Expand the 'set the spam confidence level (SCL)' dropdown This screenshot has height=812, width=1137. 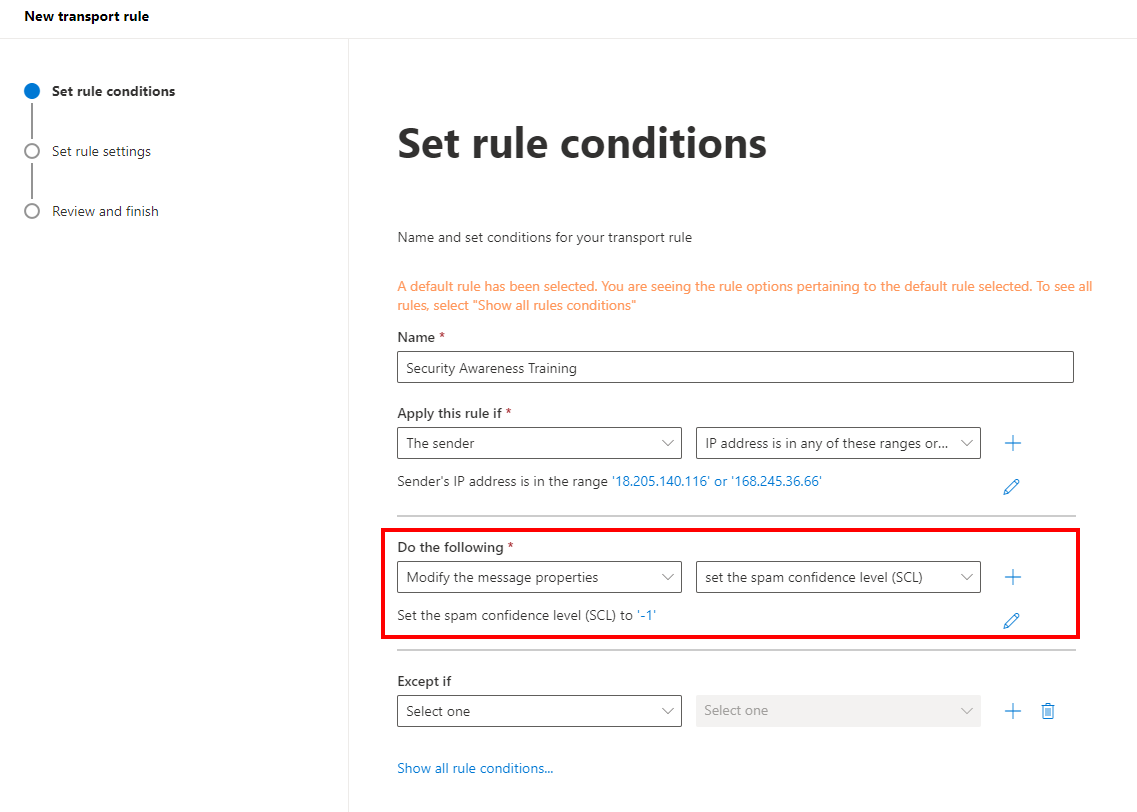click(x=838, y=576)
